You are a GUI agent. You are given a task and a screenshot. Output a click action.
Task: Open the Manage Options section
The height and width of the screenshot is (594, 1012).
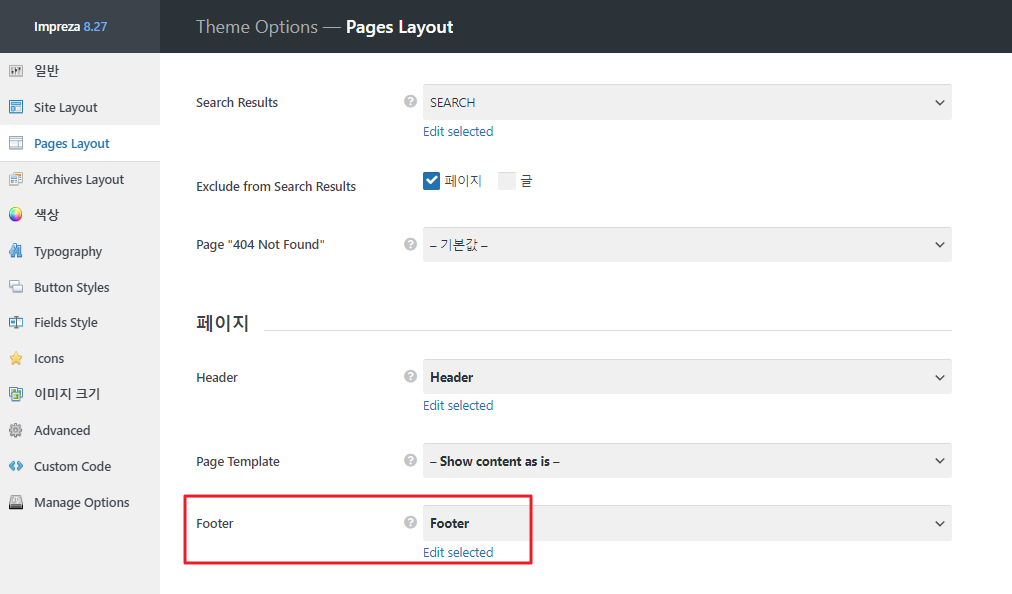pos(80,502)
